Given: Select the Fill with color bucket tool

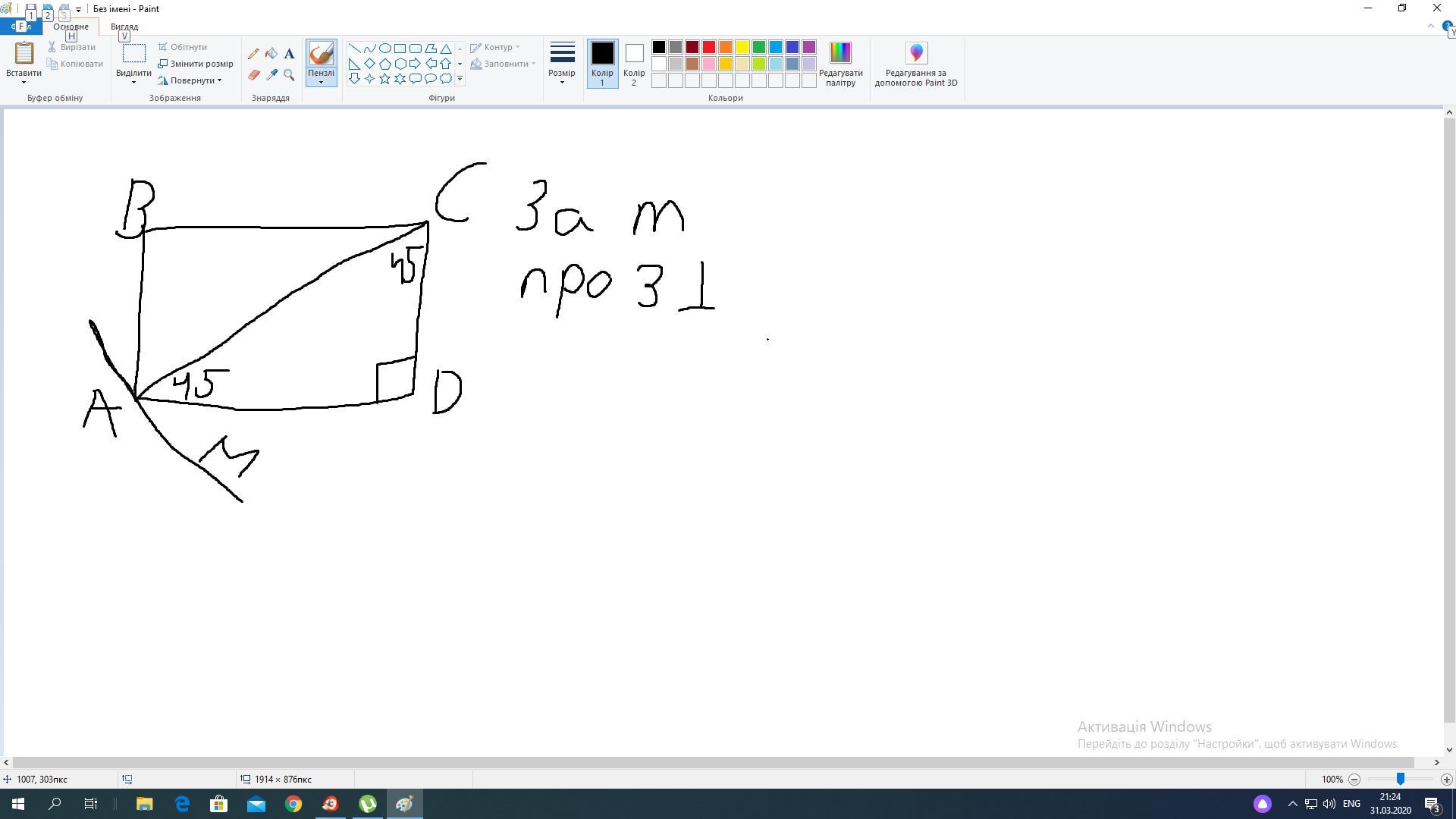Looking at the screenshot, I should (x=271, y=54).
